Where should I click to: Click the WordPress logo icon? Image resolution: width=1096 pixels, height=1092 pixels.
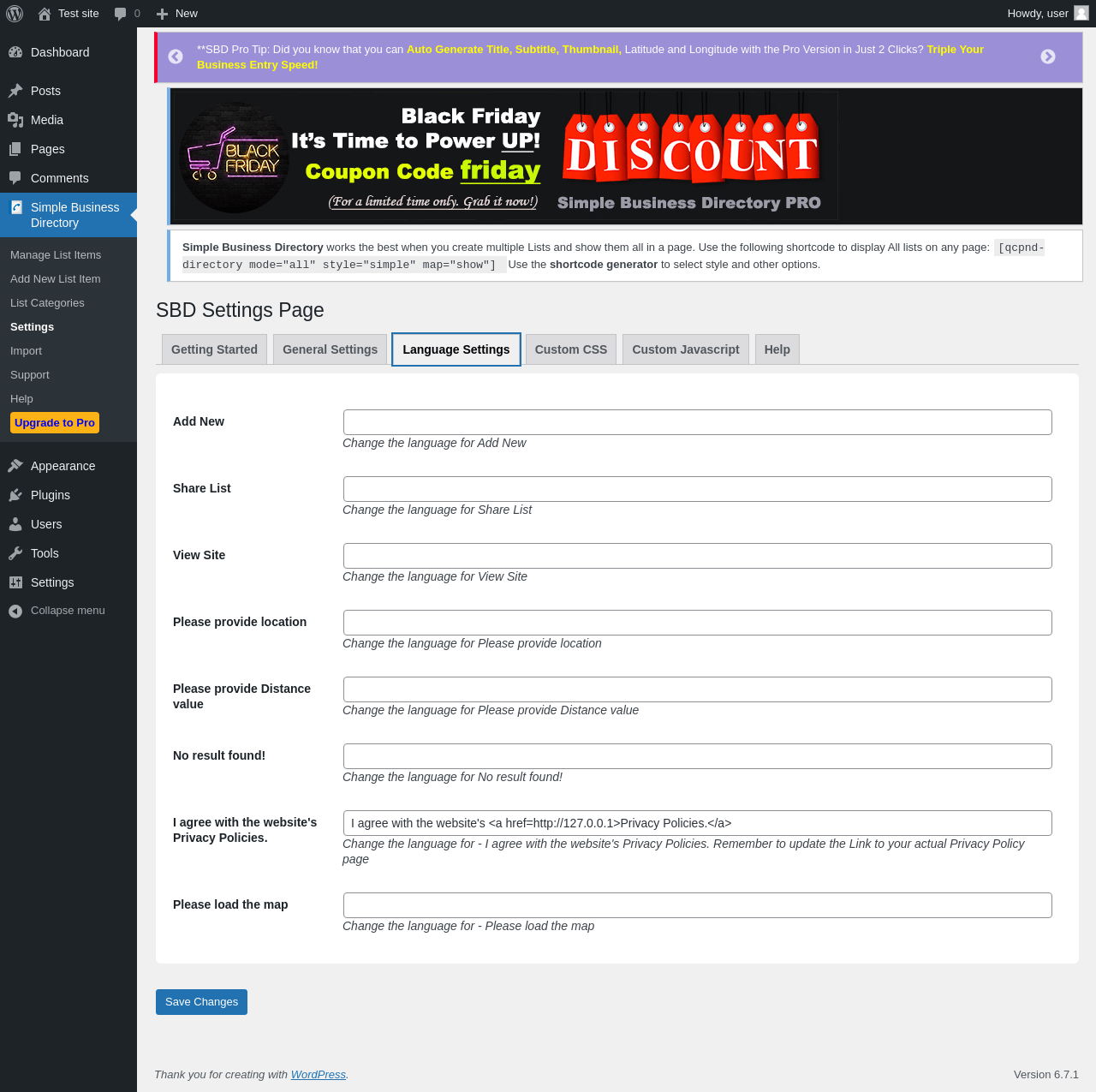click(x=15, y=14)
